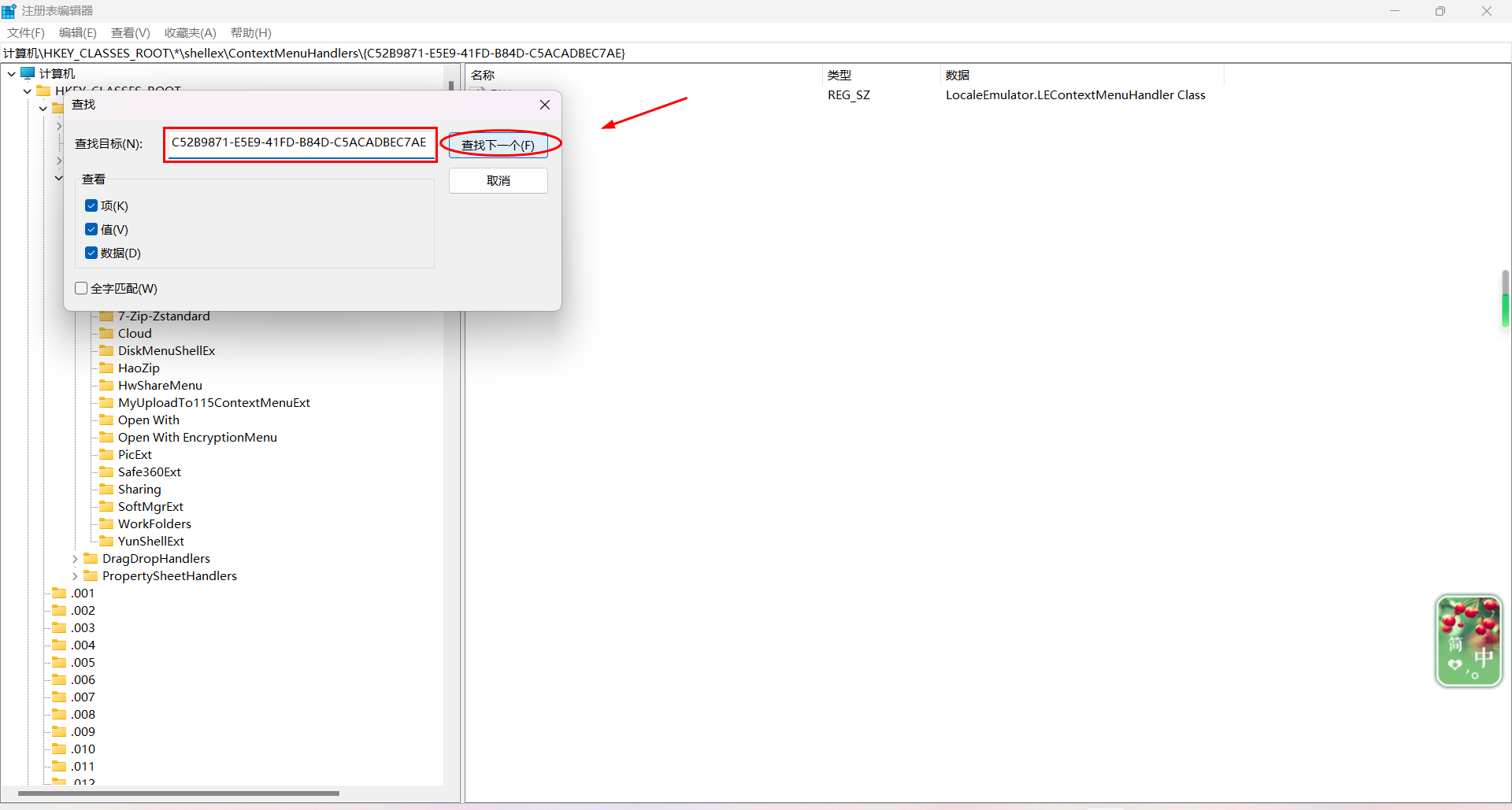Collapse the 计算机 root tree node

click(x=12, y=74)
